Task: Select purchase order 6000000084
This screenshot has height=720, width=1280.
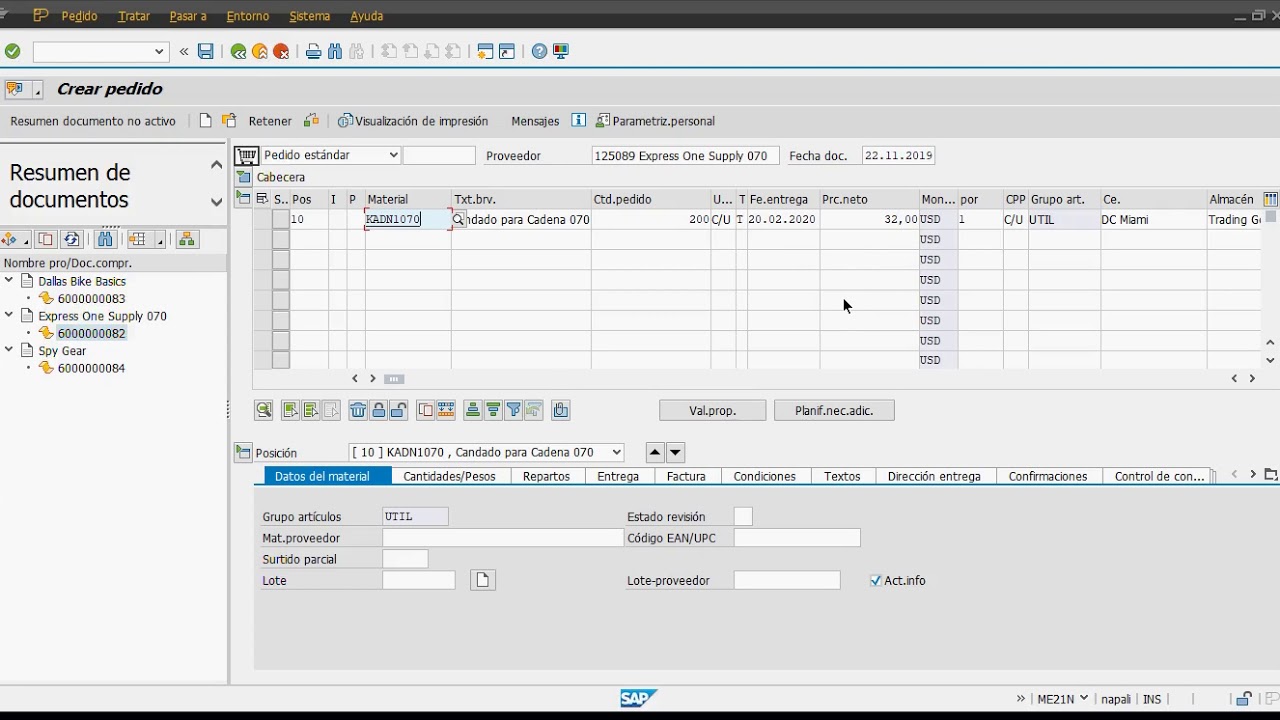Action: point(91,368)
